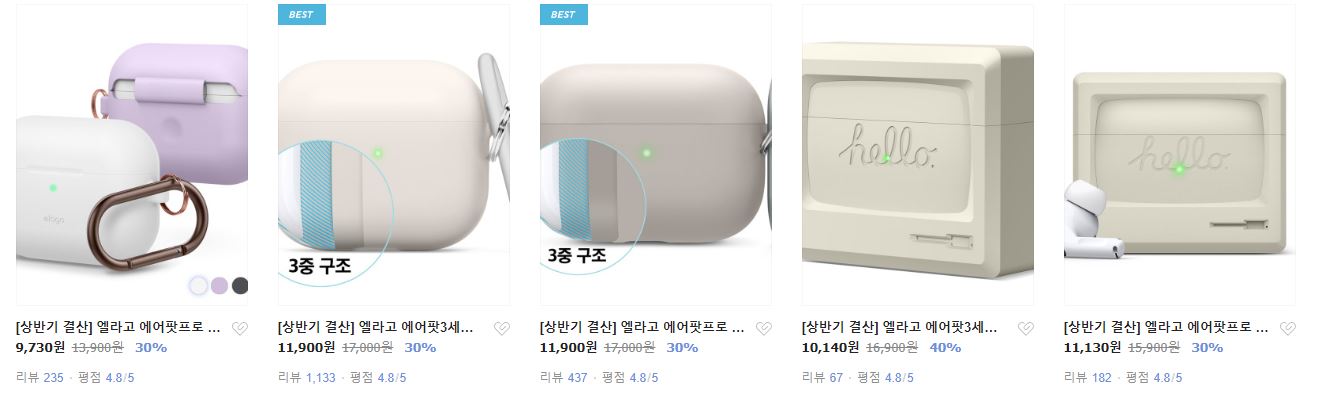Click the wishlist heart on the 9,730원 product
This screenshot has height=406, width=1324.
(240, 328)
